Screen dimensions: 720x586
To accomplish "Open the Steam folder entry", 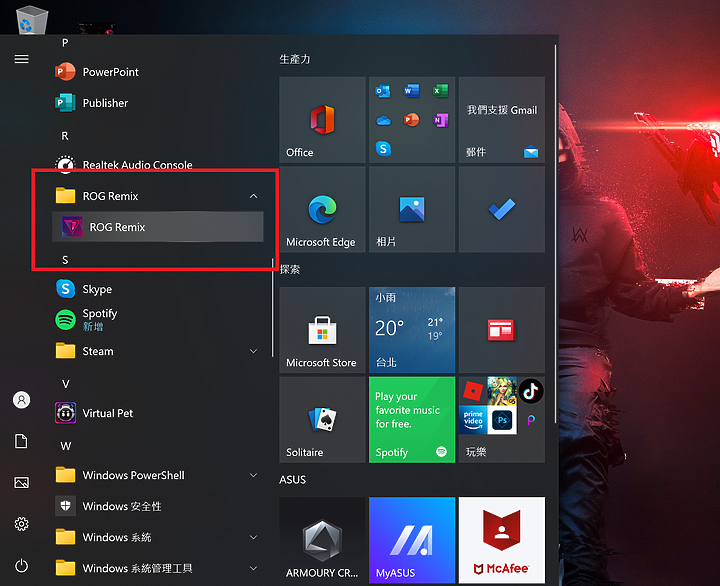I will click(x=158, y=351).
